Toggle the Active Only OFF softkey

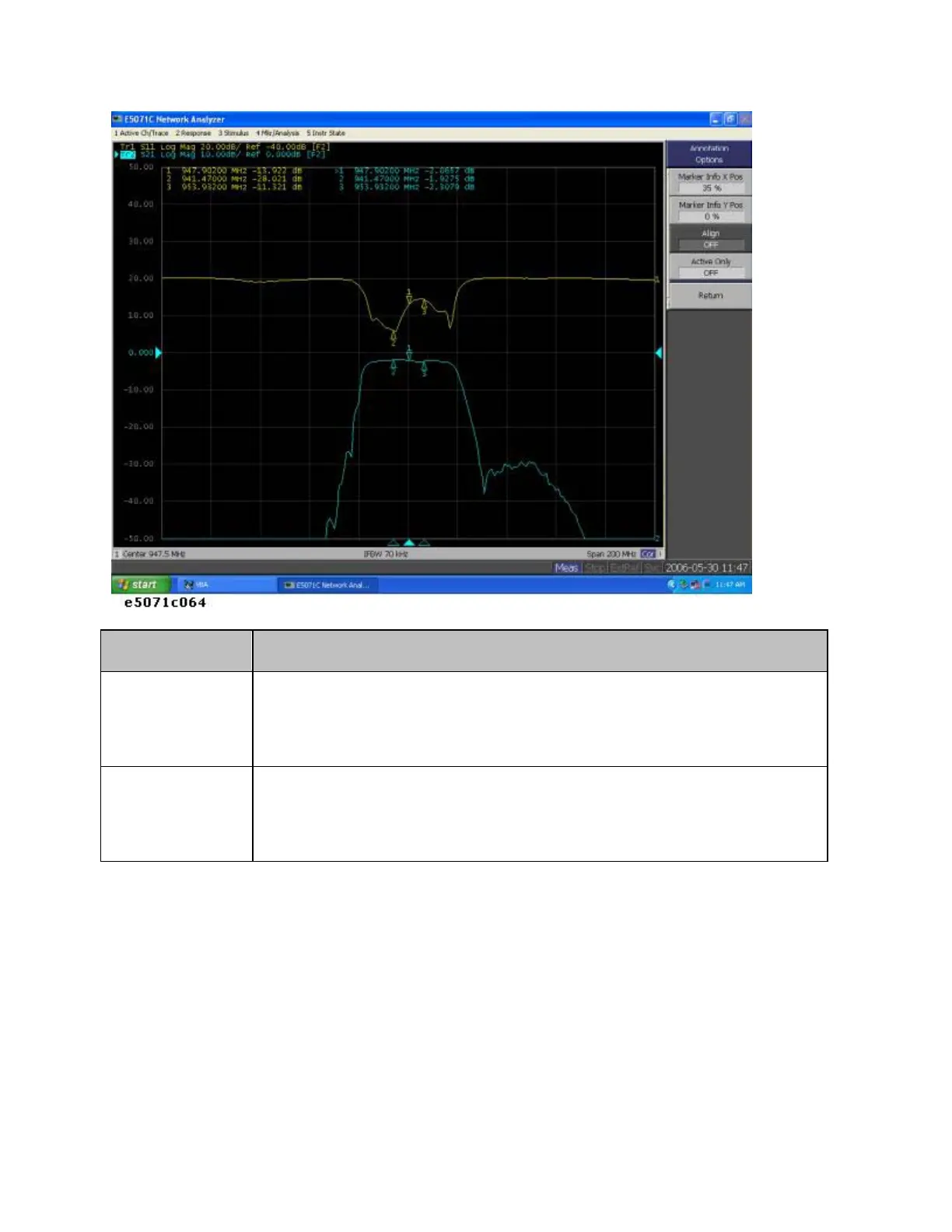pos(709,268)
